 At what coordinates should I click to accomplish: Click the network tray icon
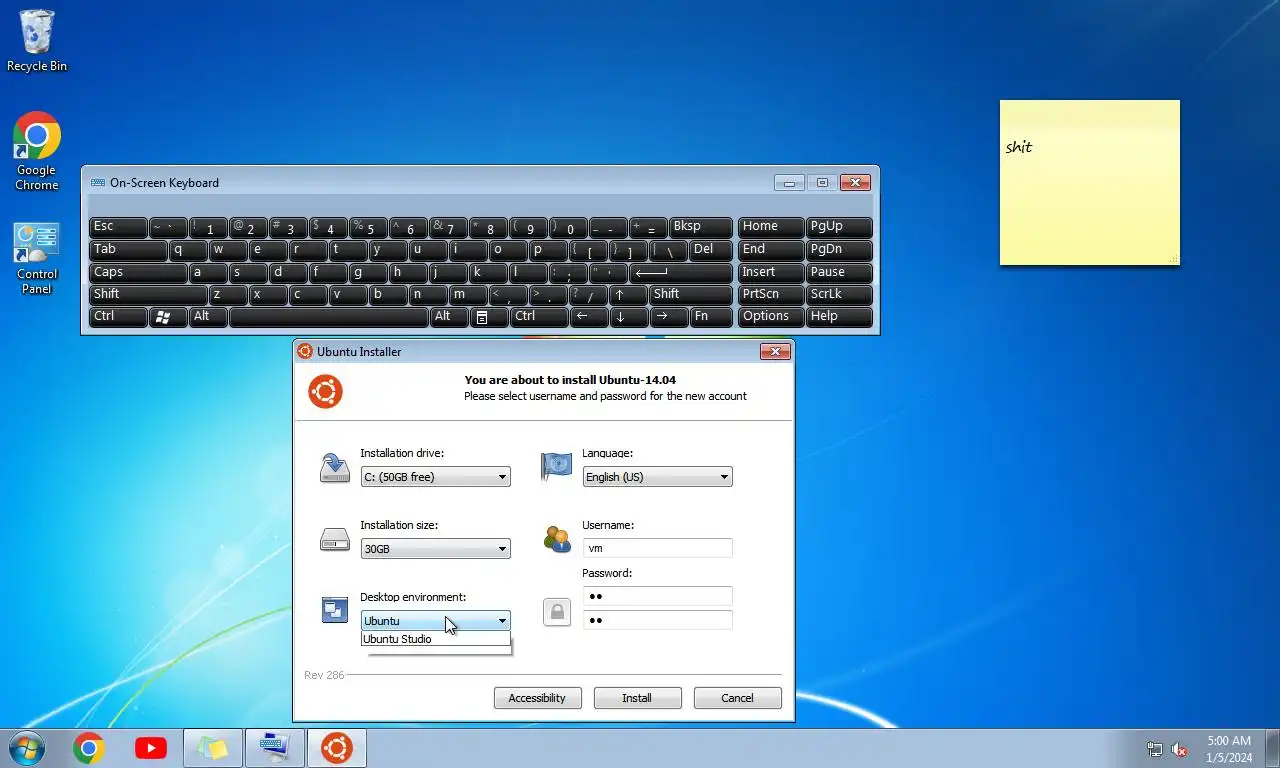[1155, 749]
